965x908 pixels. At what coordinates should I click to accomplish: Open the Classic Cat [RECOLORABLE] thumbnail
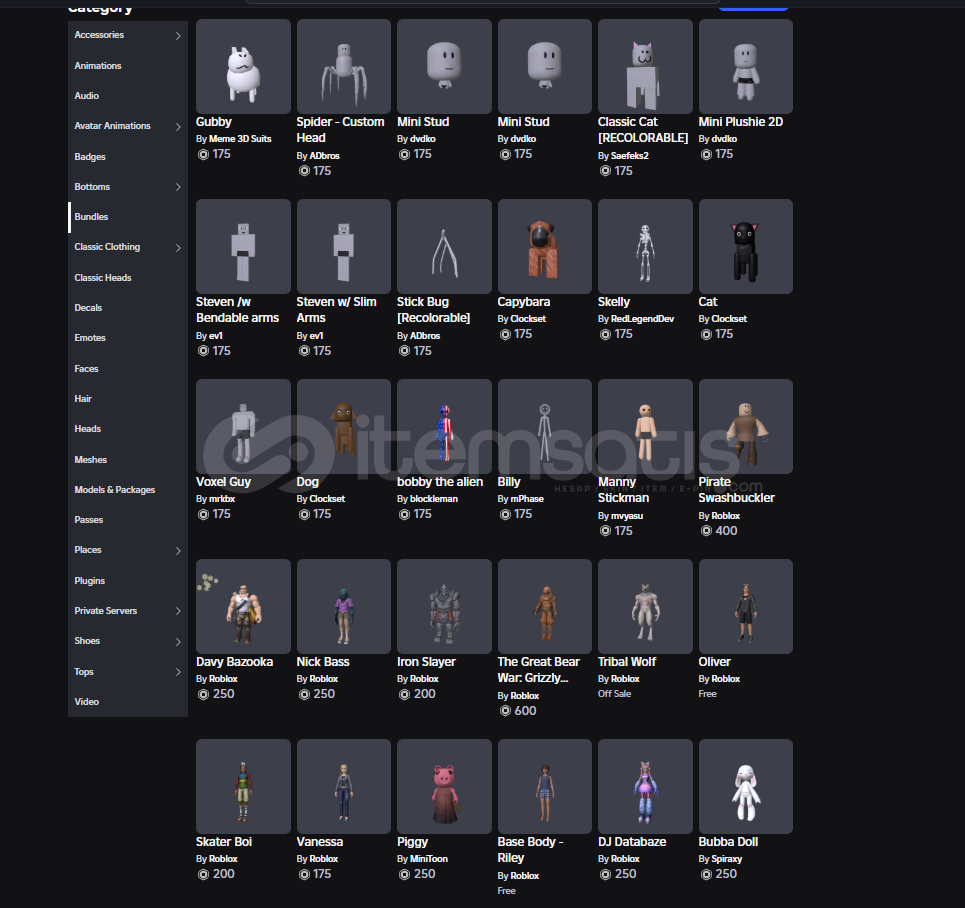(645, 66)
